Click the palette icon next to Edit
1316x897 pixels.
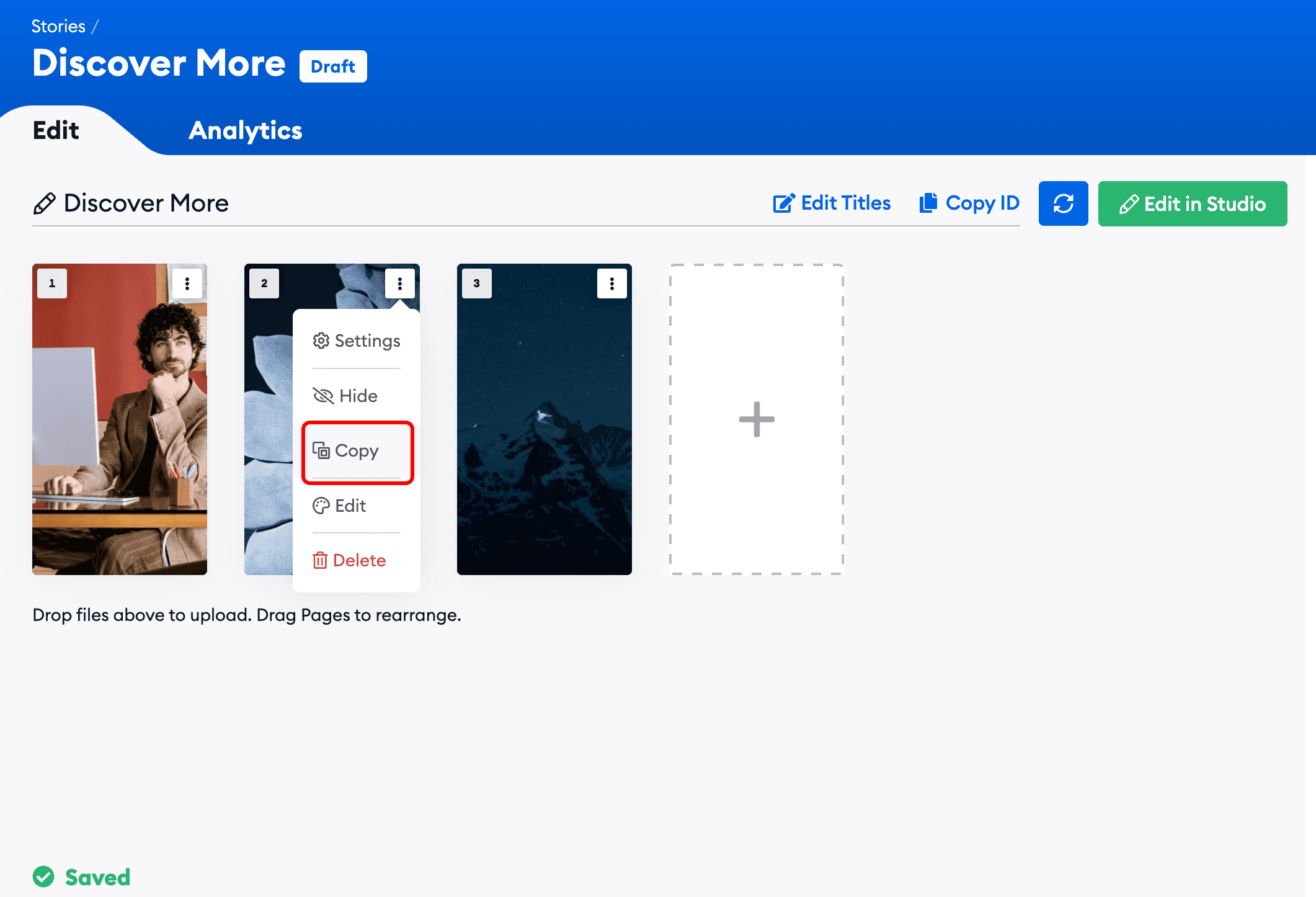pyautogui.click(x=321, y=506)
